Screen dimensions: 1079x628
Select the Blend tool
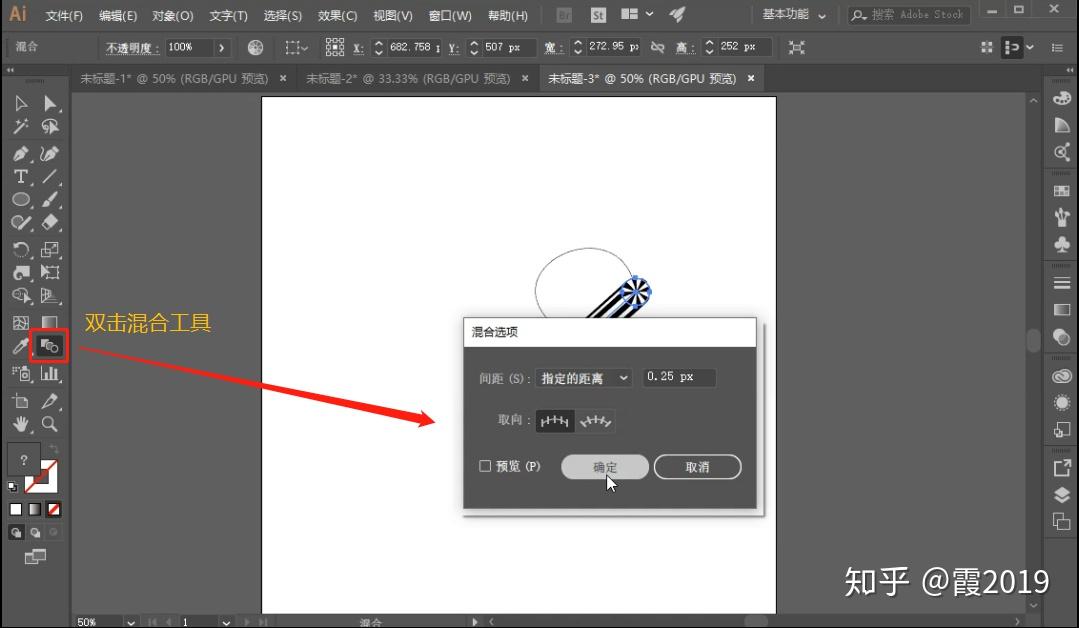click(x=50, y=346)
